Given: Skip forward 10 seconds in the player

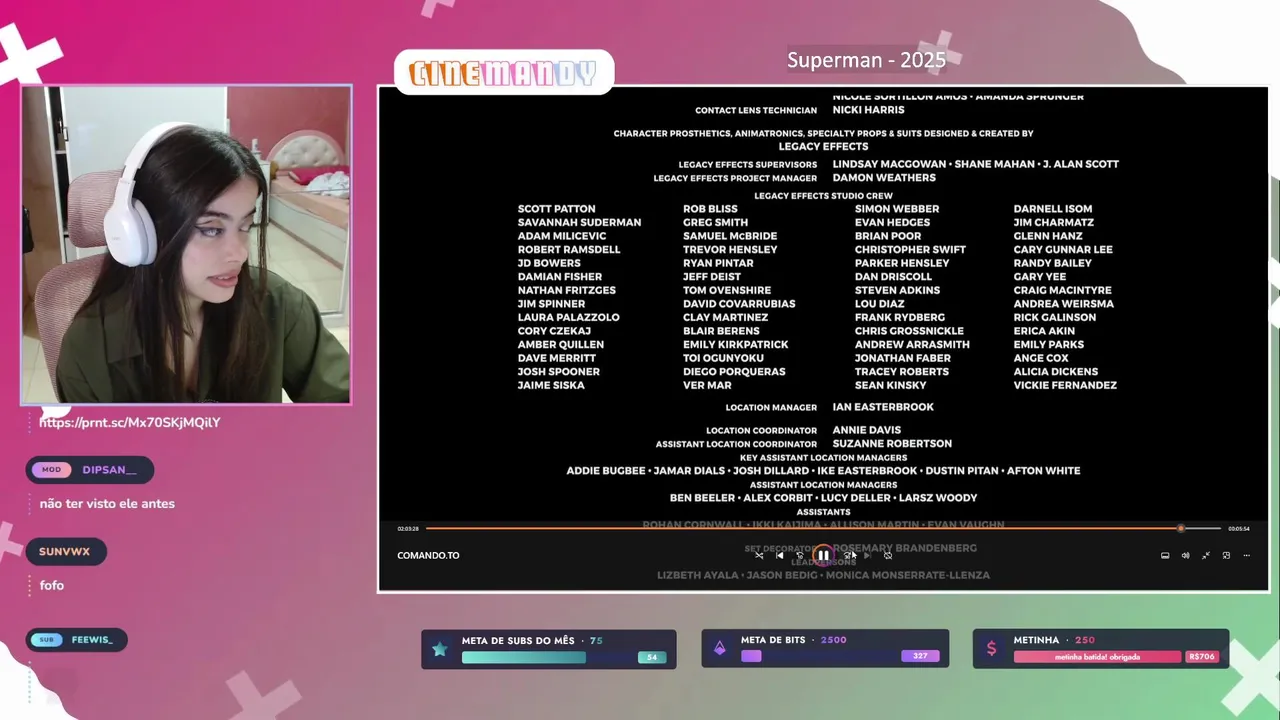Looking at the screenshot, I should [847, 556].
